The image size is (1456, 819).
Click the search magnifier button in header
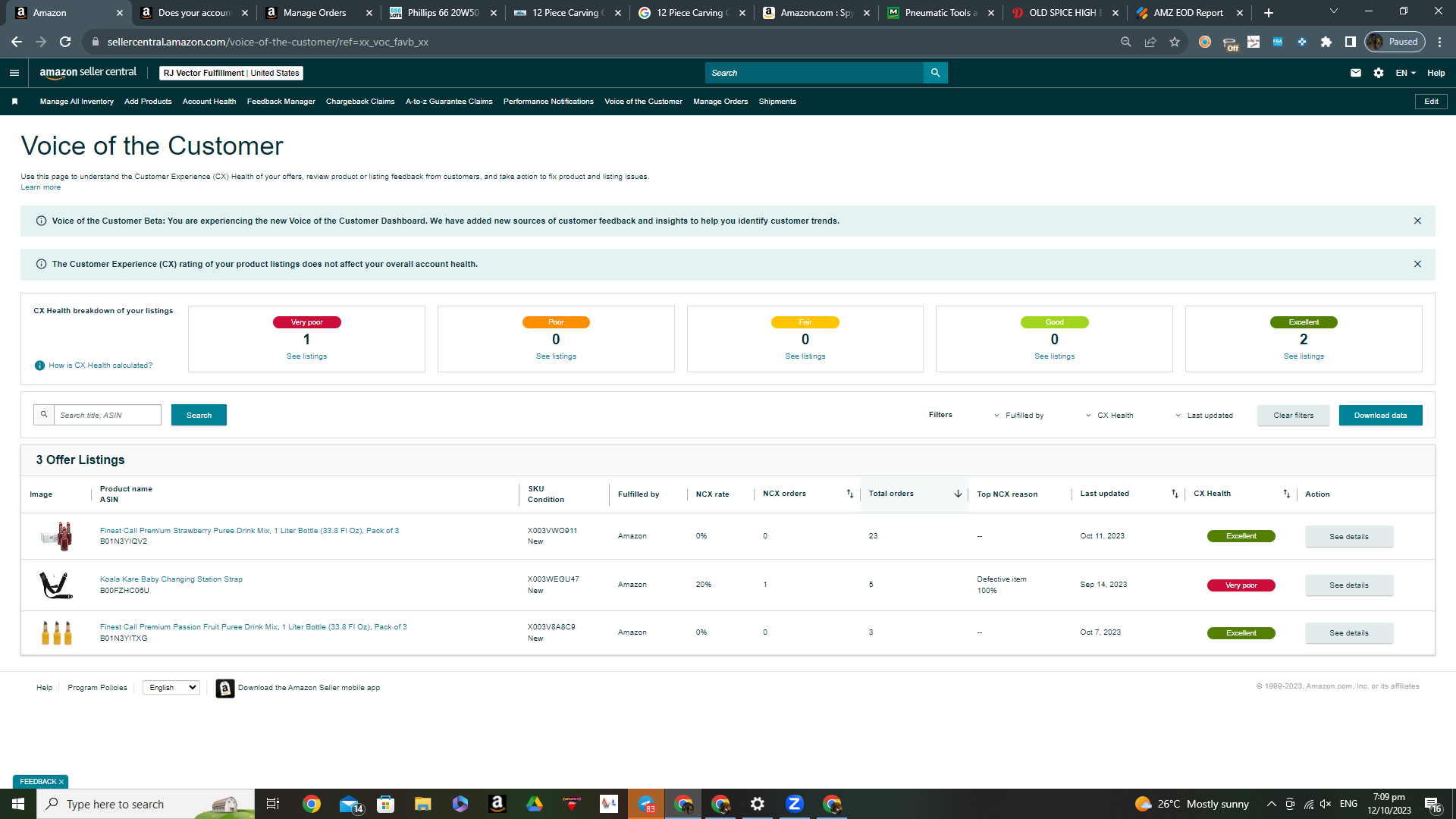tap(935, 73)
